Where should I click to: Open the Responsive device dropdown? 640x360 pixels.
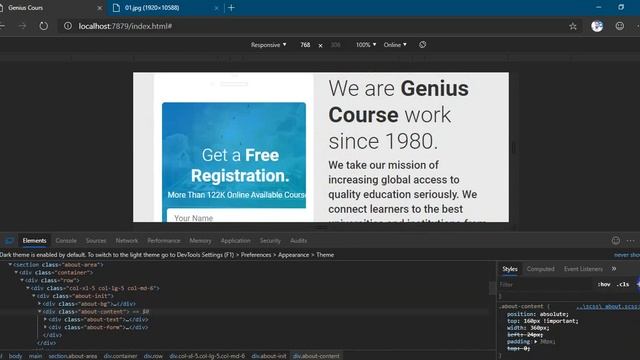269,45
